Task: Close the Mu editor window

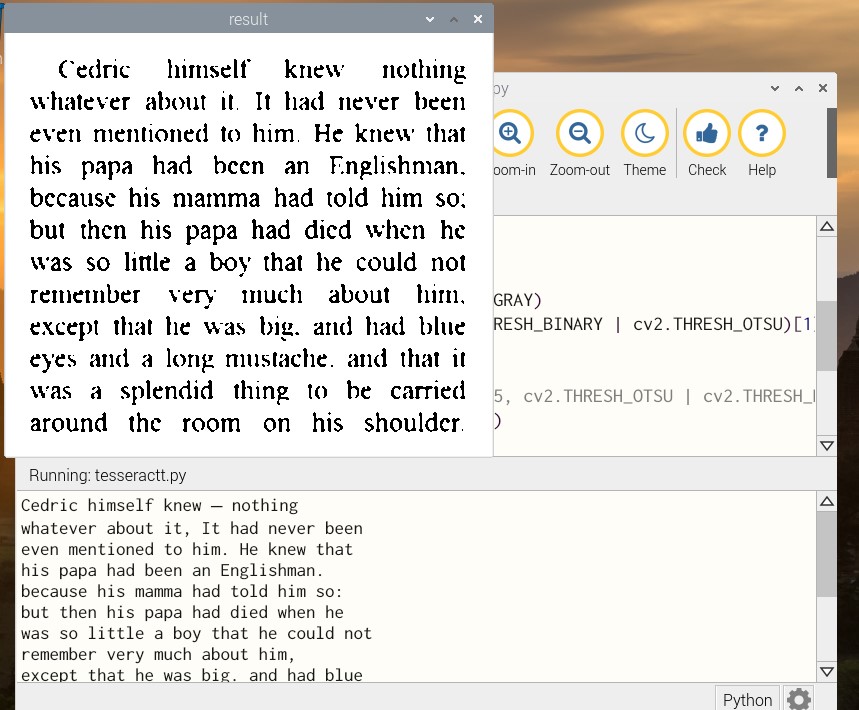Action: point(823,88)
